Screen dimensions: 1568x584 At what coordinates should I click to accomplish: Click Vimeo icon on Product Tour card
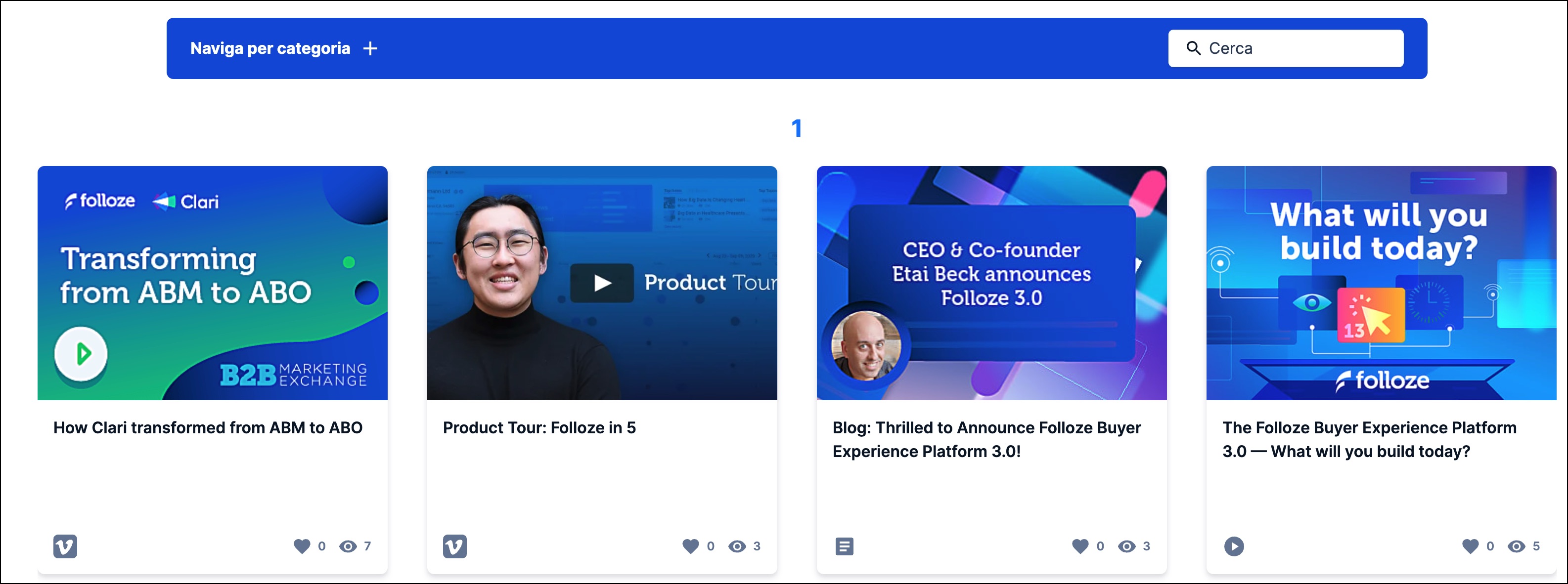click(455, 545)
